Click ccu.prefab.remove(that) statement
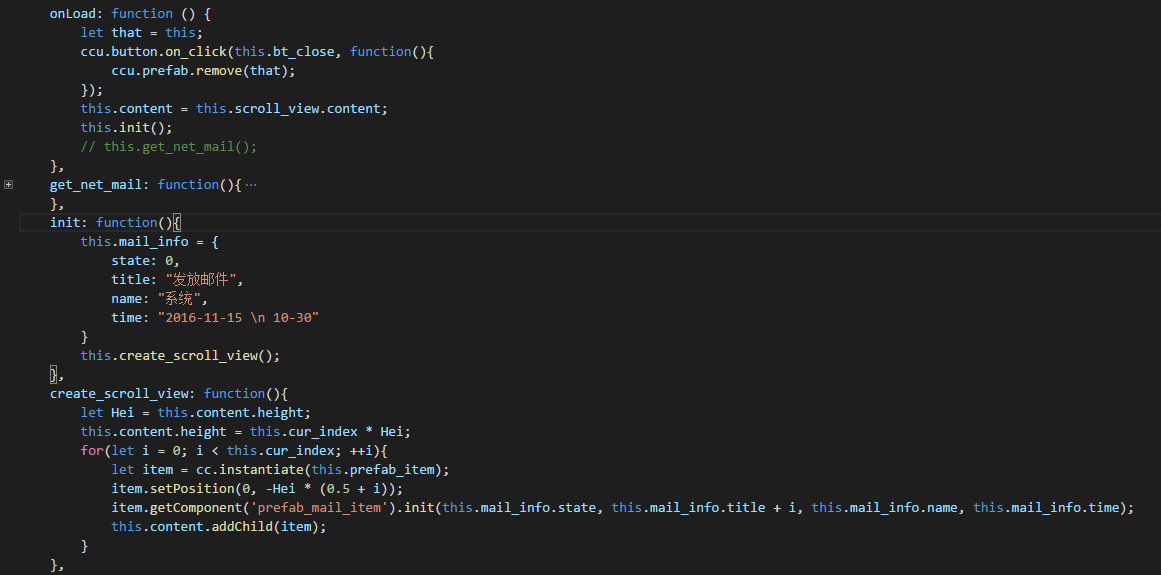The image size is (1161, 575). coord(203,71)
